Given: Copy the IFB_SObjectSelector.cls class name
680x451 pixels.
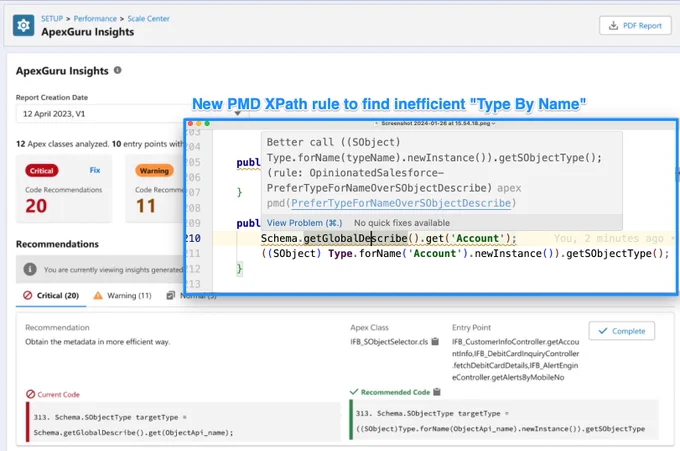Looking at the screenshot, I should click(435, 341).
